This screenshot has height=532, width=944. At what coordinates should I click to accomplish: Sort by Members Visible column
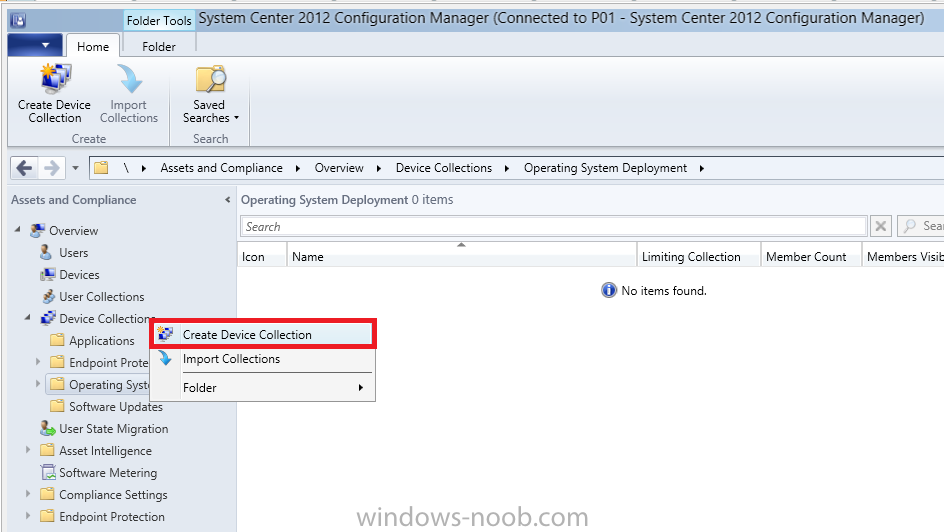[904, 256]
